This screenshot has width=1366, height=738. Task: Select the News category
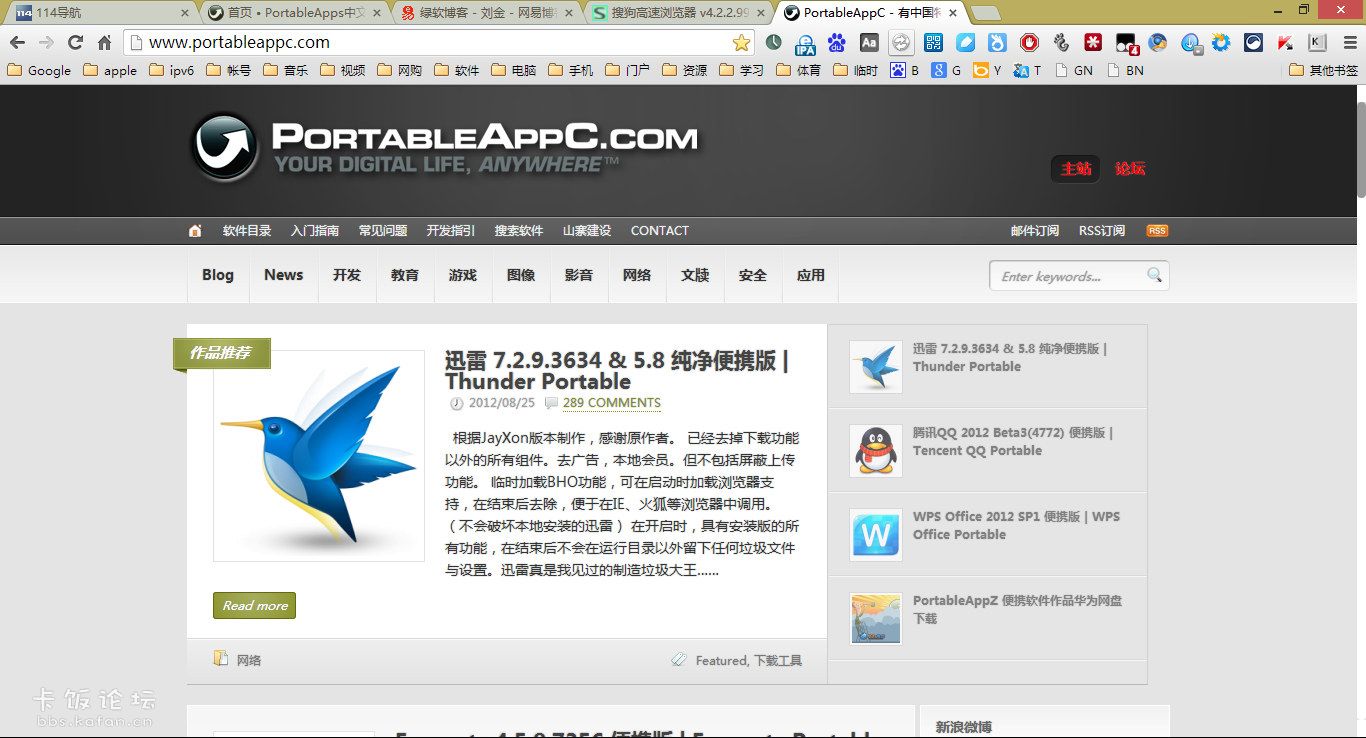tap(283, 275)
